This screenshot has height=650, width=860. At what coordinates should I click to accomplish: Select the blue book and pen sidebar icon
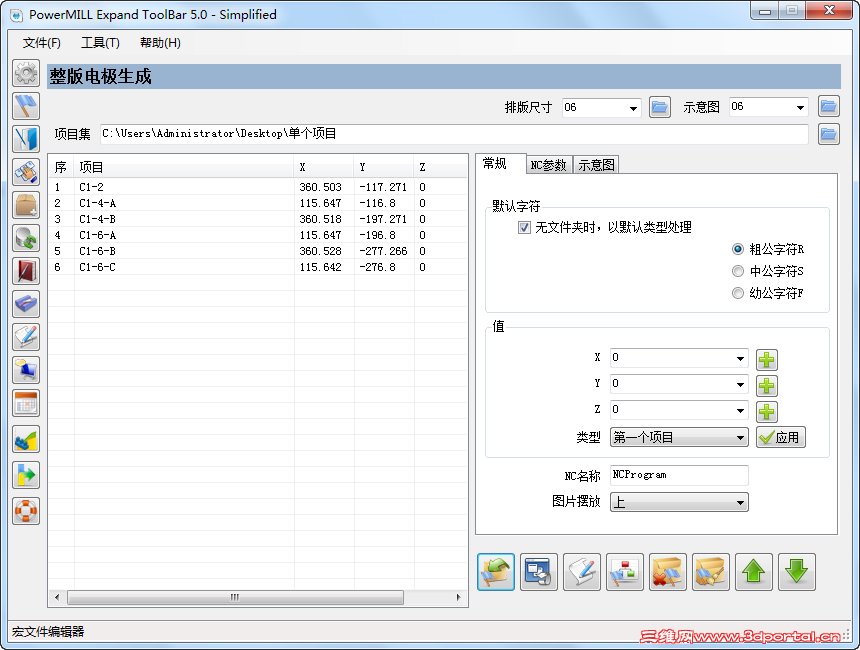[26, 139]
